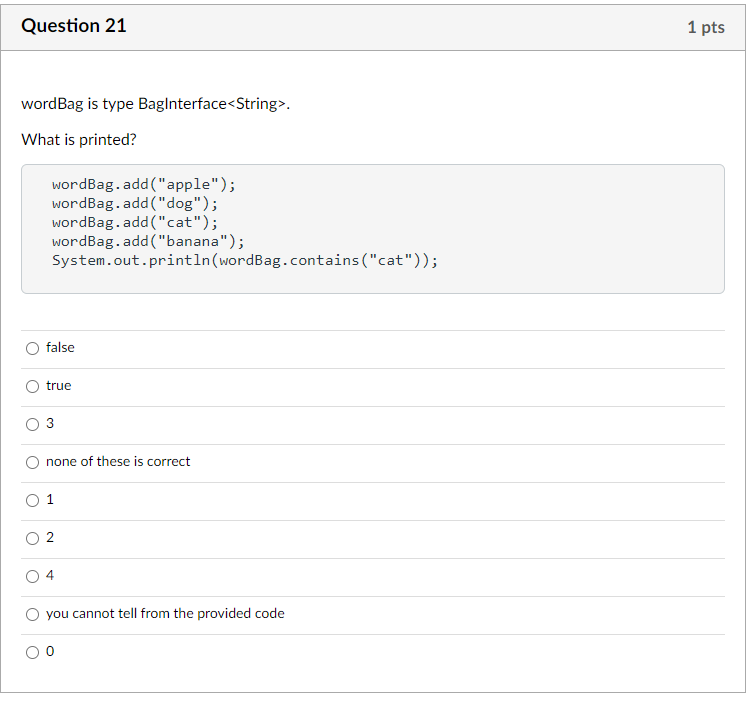Click the 'wordBag is type BagInterface<String>.' sentence
This screenshot has width=748, height=702.
click(156, 104)
